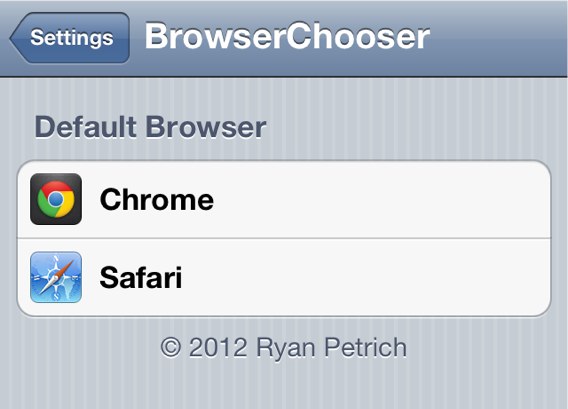The width and height of the screenshot is (568, 409).
Task: Click the Default Browser section header
Action: [150, 127]
